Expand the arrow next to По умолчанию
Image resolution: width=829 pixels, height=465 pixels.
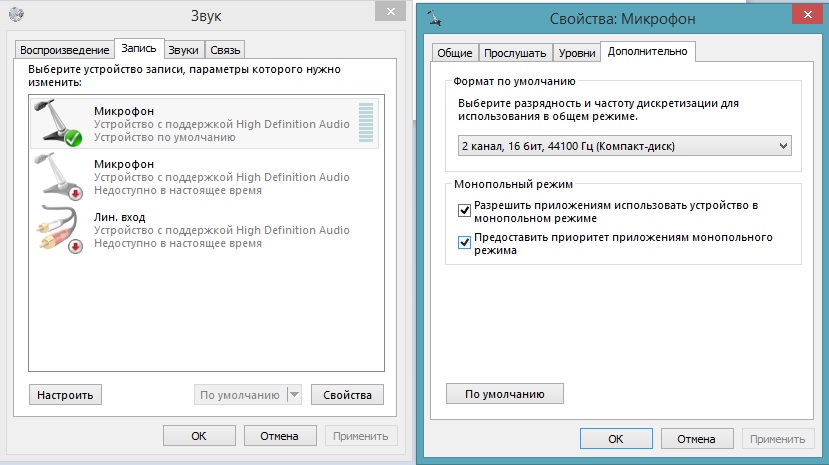294,395
